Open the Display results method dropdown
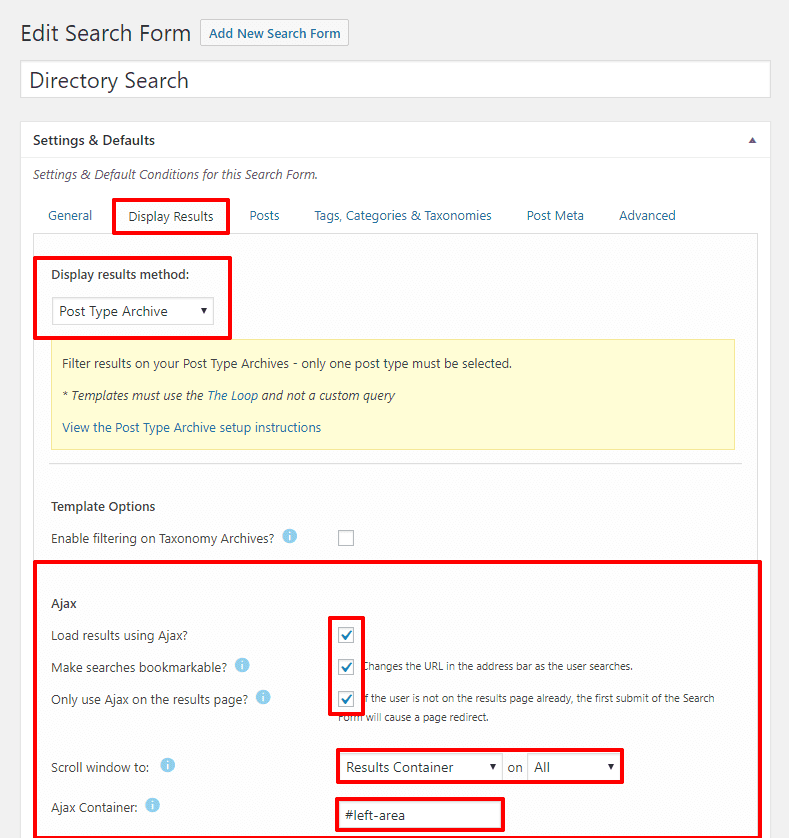 132,311
